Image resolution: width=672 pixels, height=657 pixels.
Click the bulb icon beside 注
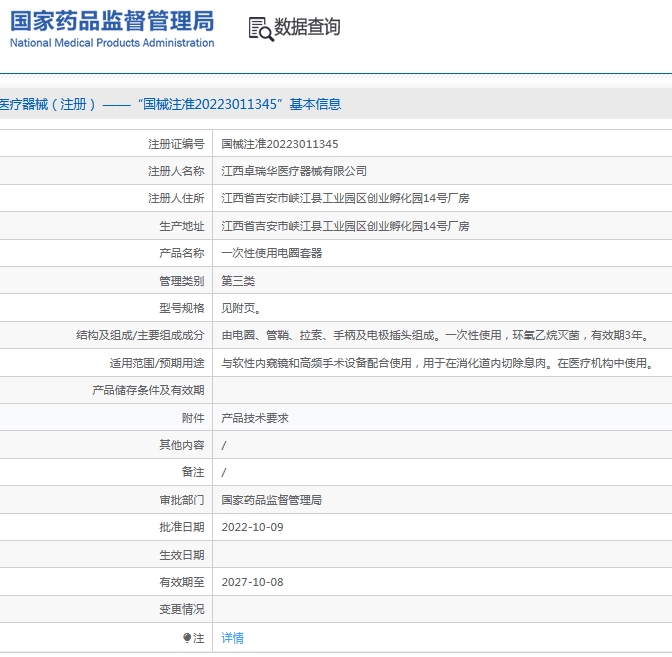[187, 638]
